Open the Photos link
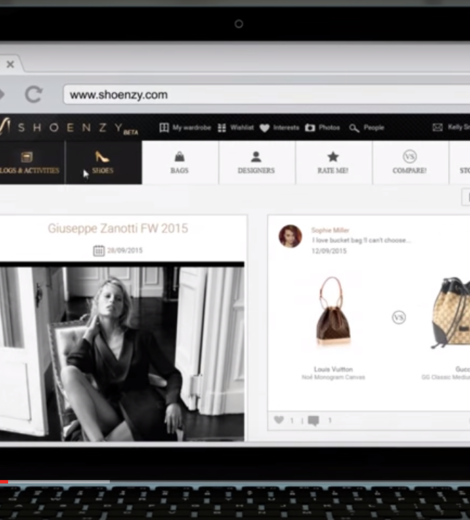 329,128
